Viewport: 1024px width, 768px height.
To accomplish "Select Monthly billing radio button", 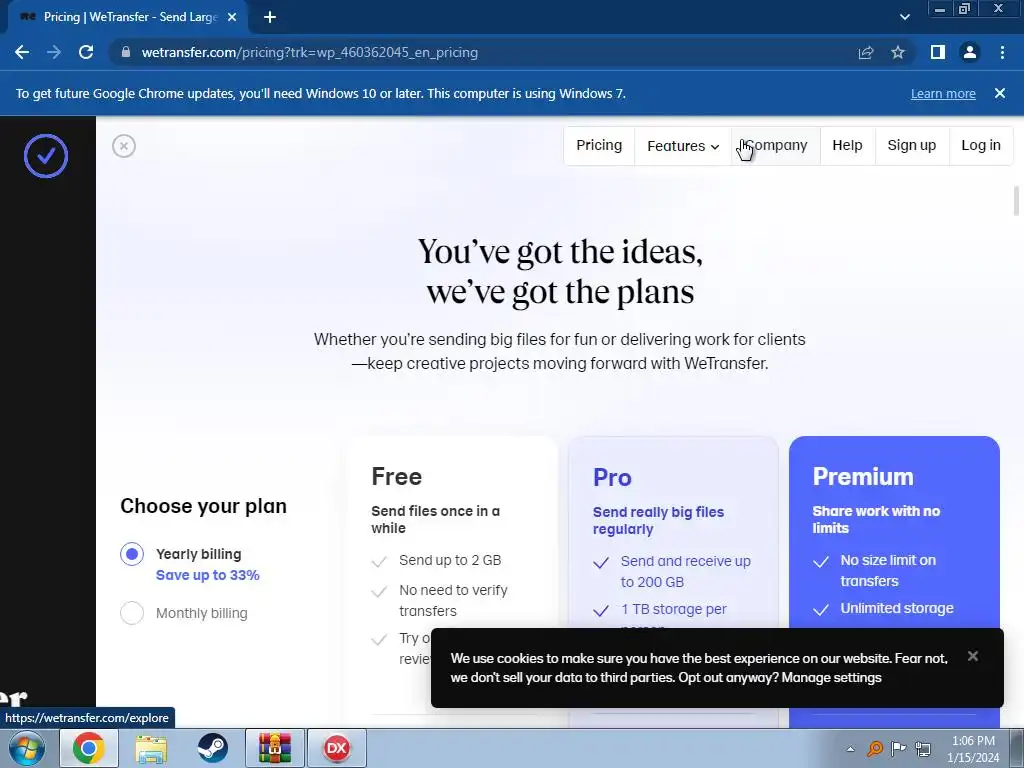I will click(132, 613).
